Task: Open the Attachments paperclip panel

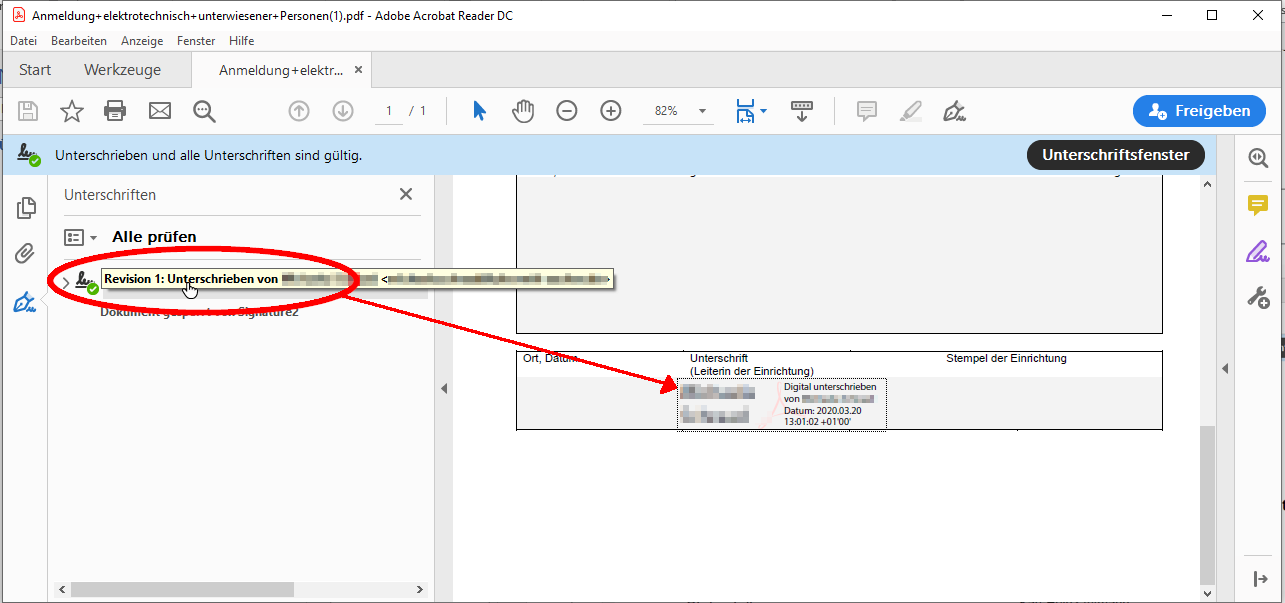Action: click(x=26, y=254)
